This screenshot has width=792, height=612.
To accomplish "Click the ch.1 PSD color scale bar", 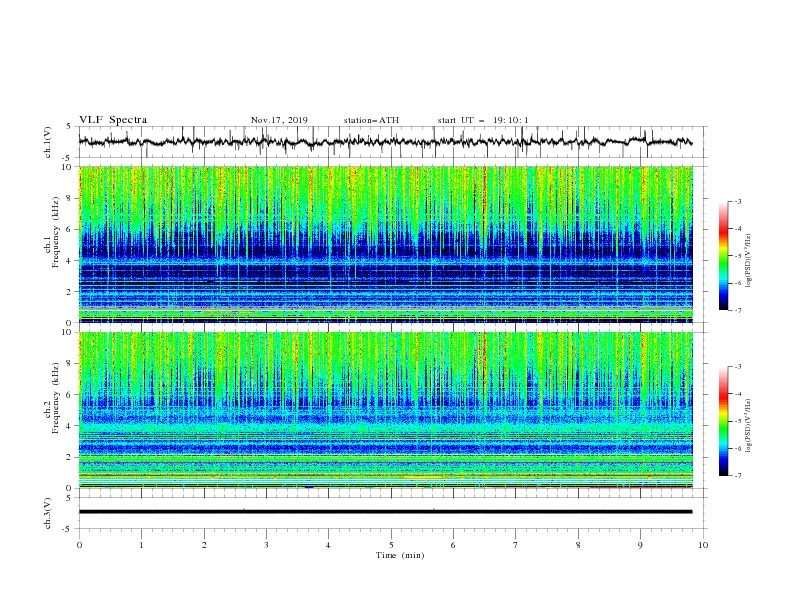I will 724,256.
